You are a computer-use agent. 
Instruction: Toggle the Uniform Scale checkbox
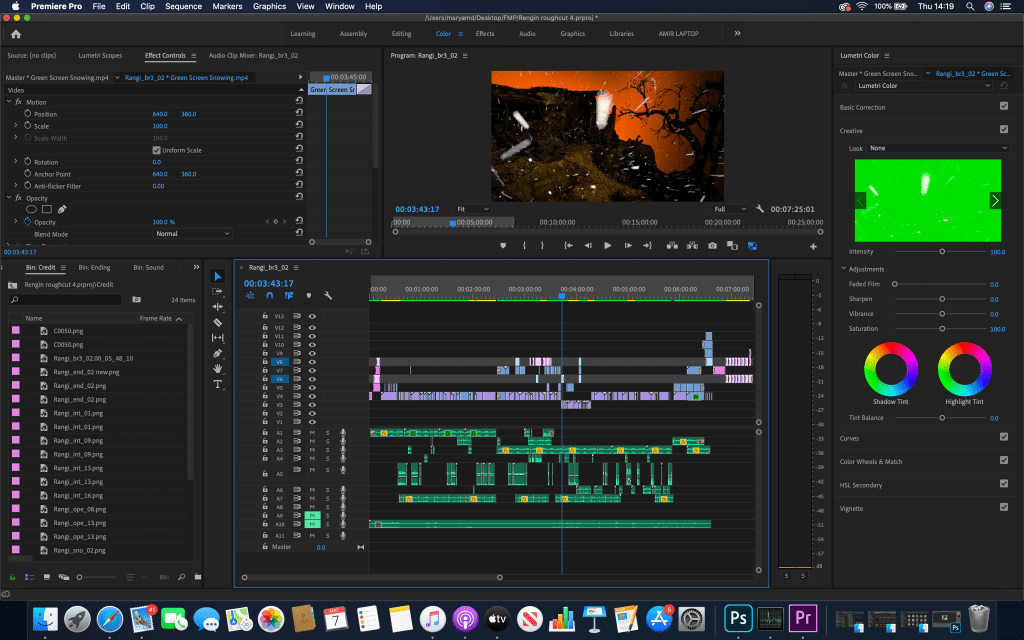point(156,150)
